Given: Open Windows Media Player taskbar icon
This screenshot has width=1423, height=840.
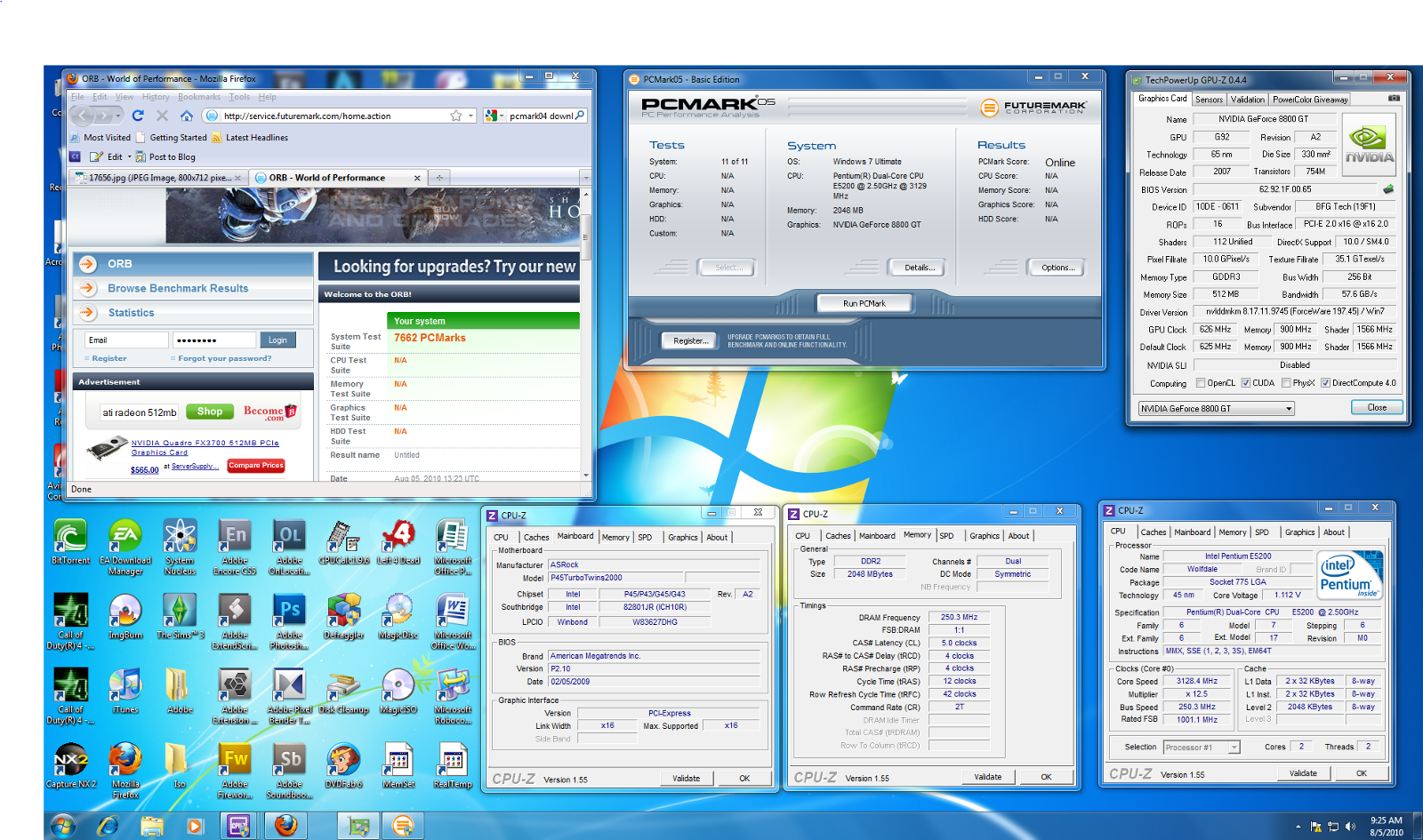Looking at the screenshot, I should coord(195,826).
